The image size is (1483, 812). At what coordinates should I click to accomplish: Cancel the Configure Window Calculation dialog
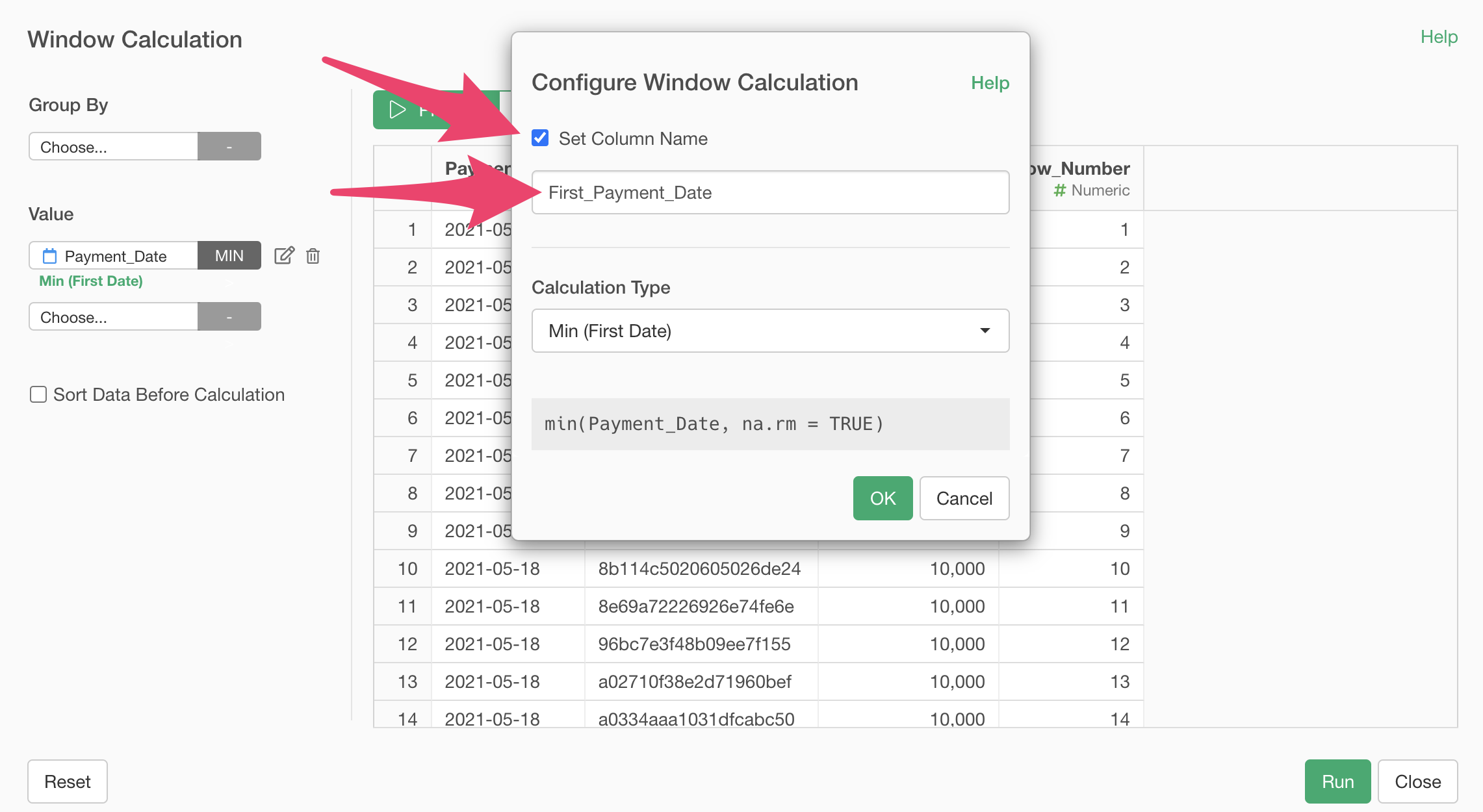(x=964, y=498)
